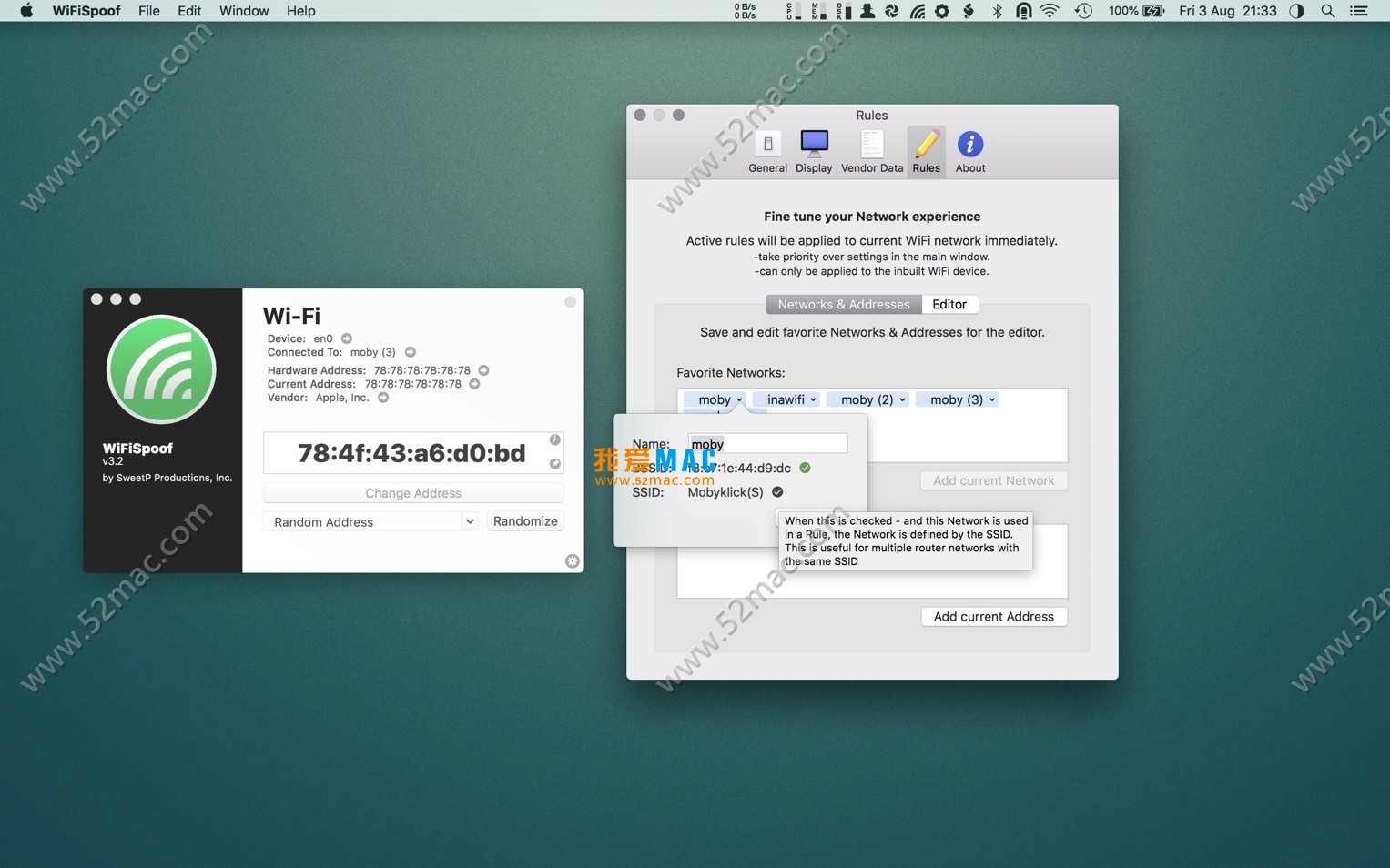Click Add current Address button
Screen dimensions: 1390x868
tap(993, 617)
